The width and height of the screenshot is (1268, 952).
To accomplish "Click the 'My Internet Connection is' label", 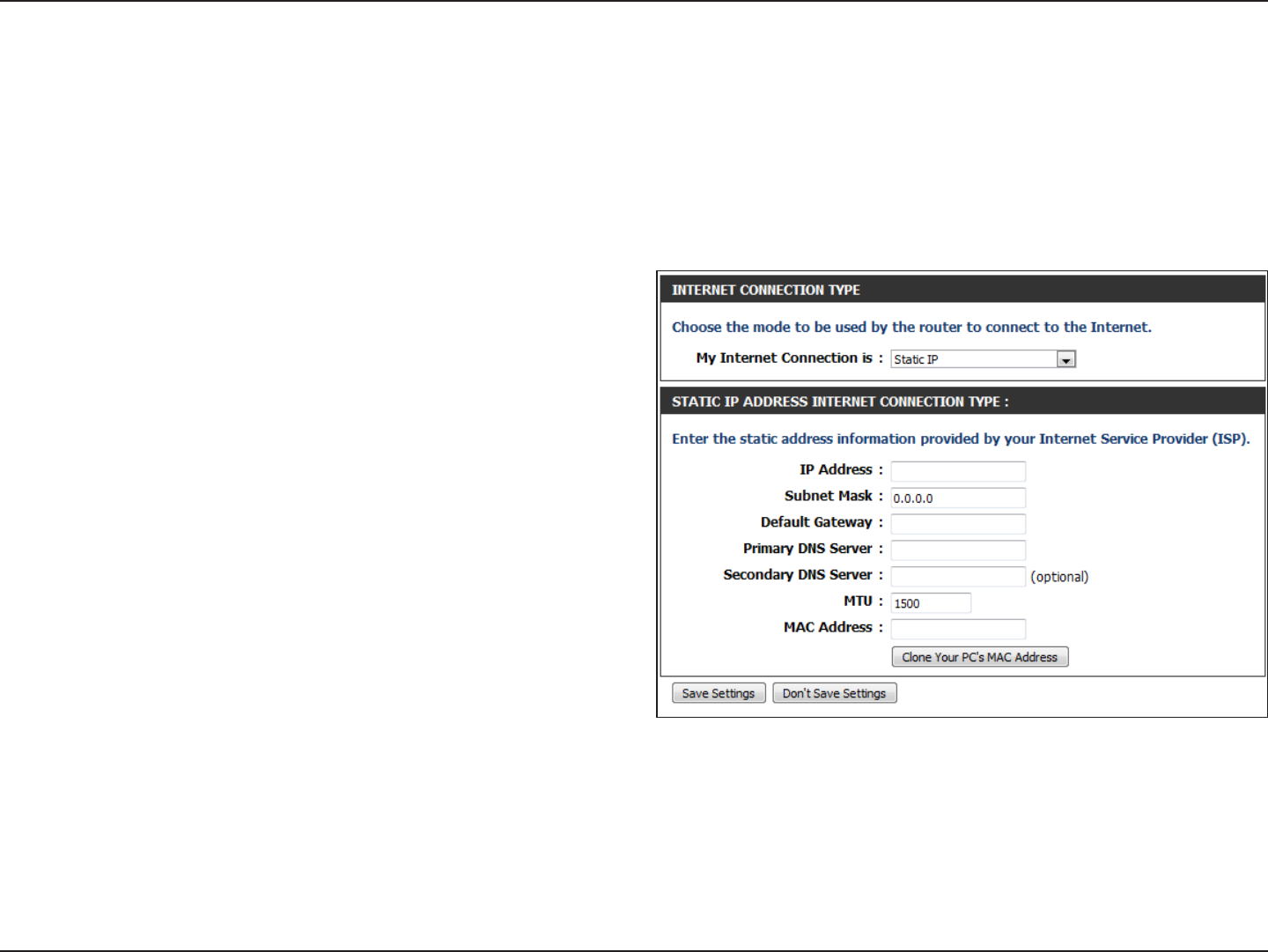I will [x=789, y=358].
